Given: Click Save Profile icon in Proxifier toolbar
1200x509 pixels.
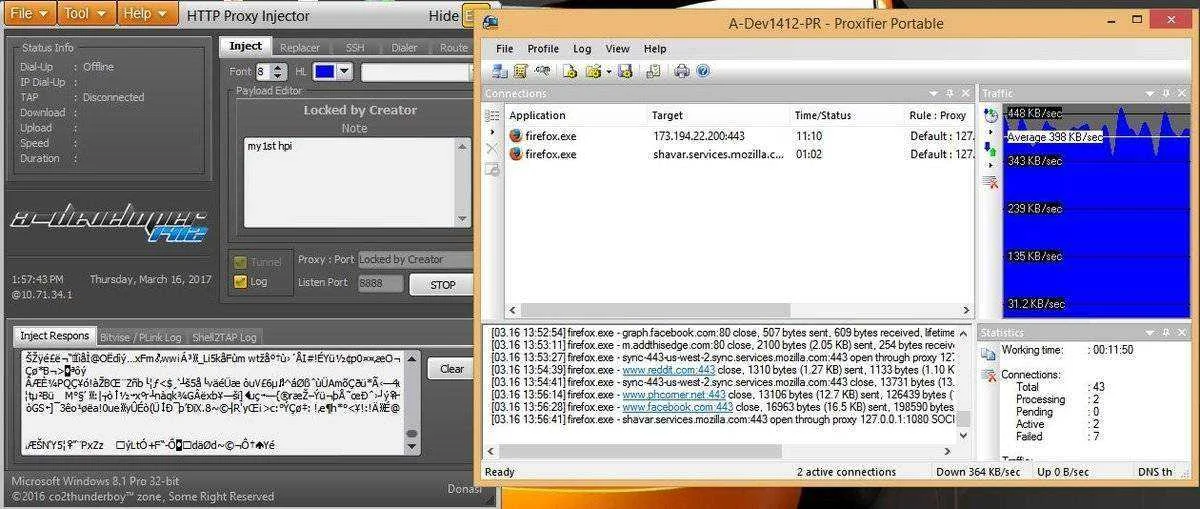Looking at the screenshot, I should click(x=625, y=71).
